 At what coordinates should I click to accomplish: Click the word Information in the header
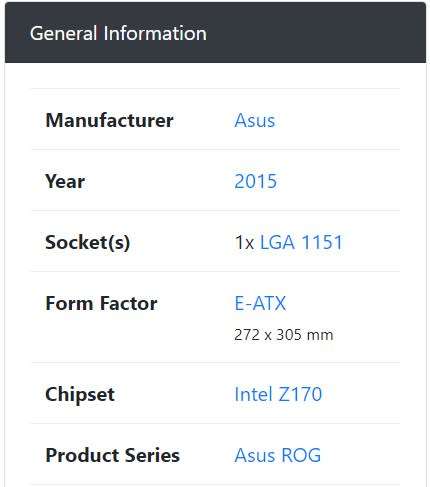pos(155,33)
